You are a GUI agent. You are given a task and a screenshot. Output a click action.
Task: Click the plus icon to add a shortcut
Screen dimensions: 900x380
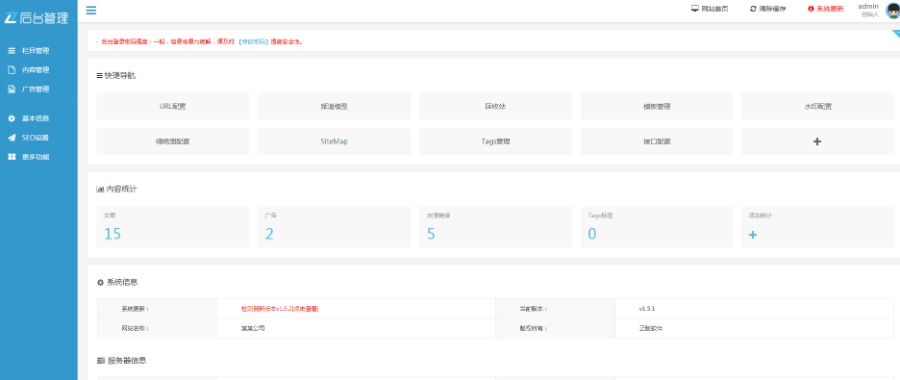point(818,142)
